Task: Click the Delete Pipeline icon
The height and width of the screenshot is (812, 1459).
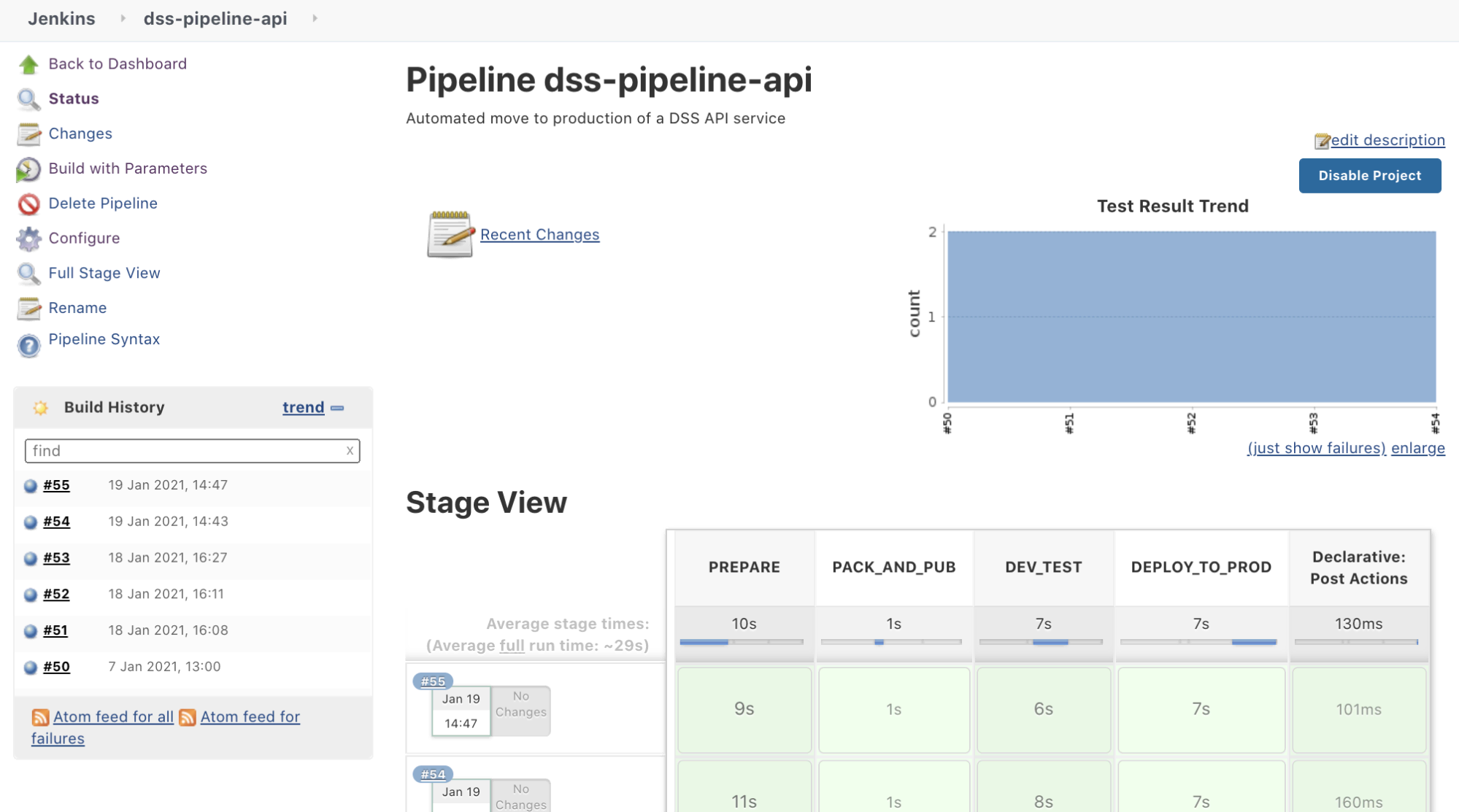Action: [x=29, y=203]
